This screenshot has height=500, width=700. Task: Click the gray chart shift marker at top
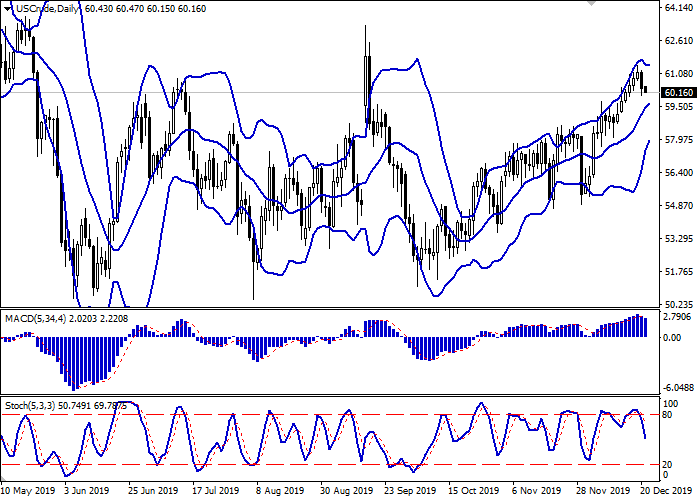(590, 4)
